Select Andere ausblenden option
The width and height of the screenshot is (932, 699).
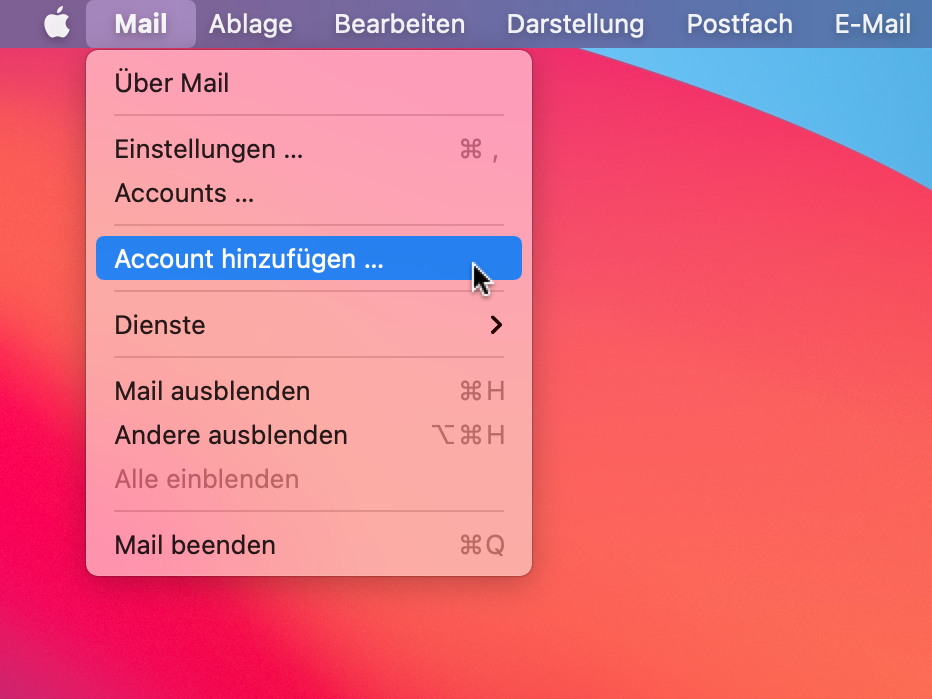point(308,435)
